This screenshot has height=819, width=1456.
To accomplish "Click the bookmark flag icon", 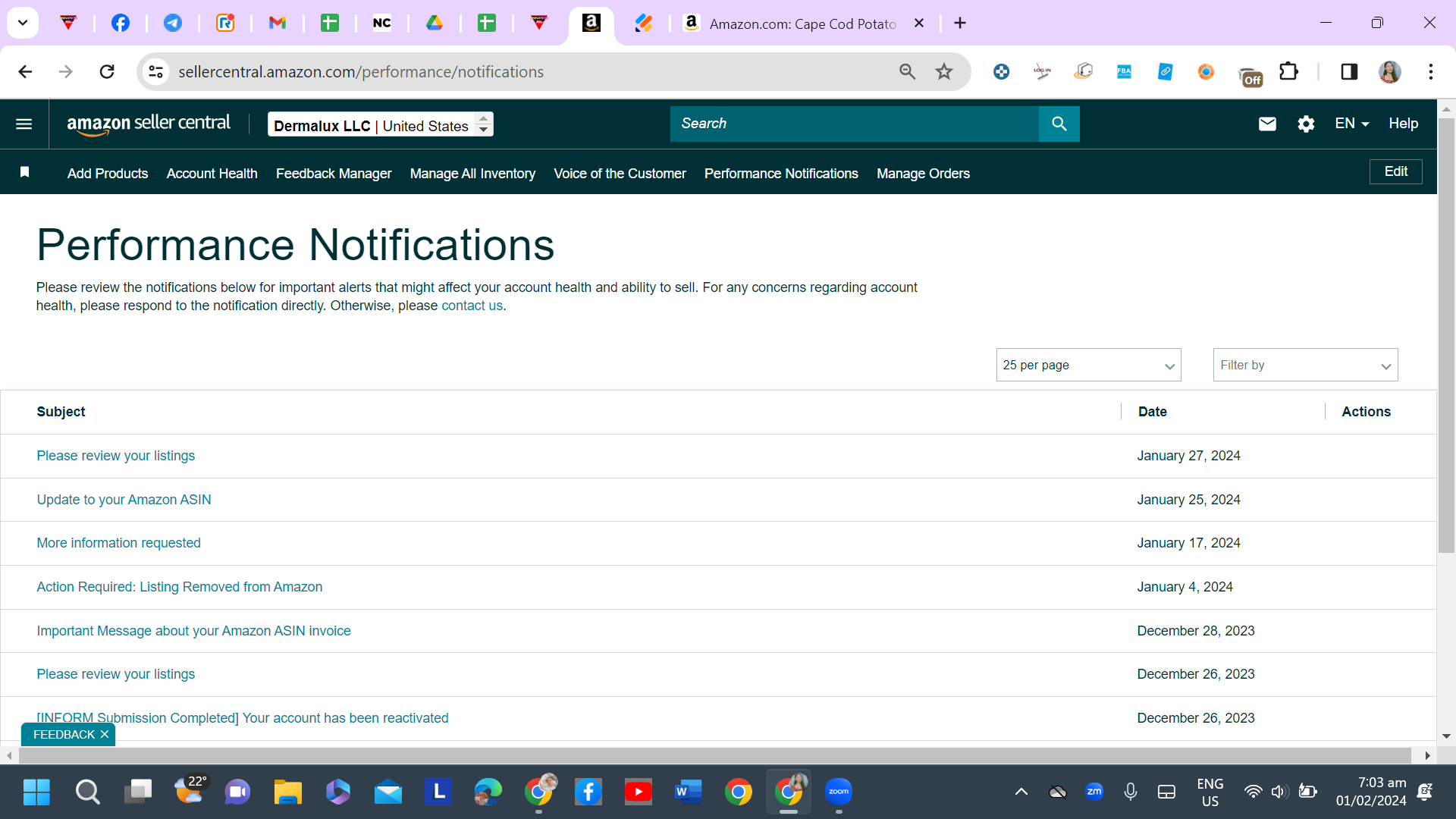I will [x=24, y=172].
